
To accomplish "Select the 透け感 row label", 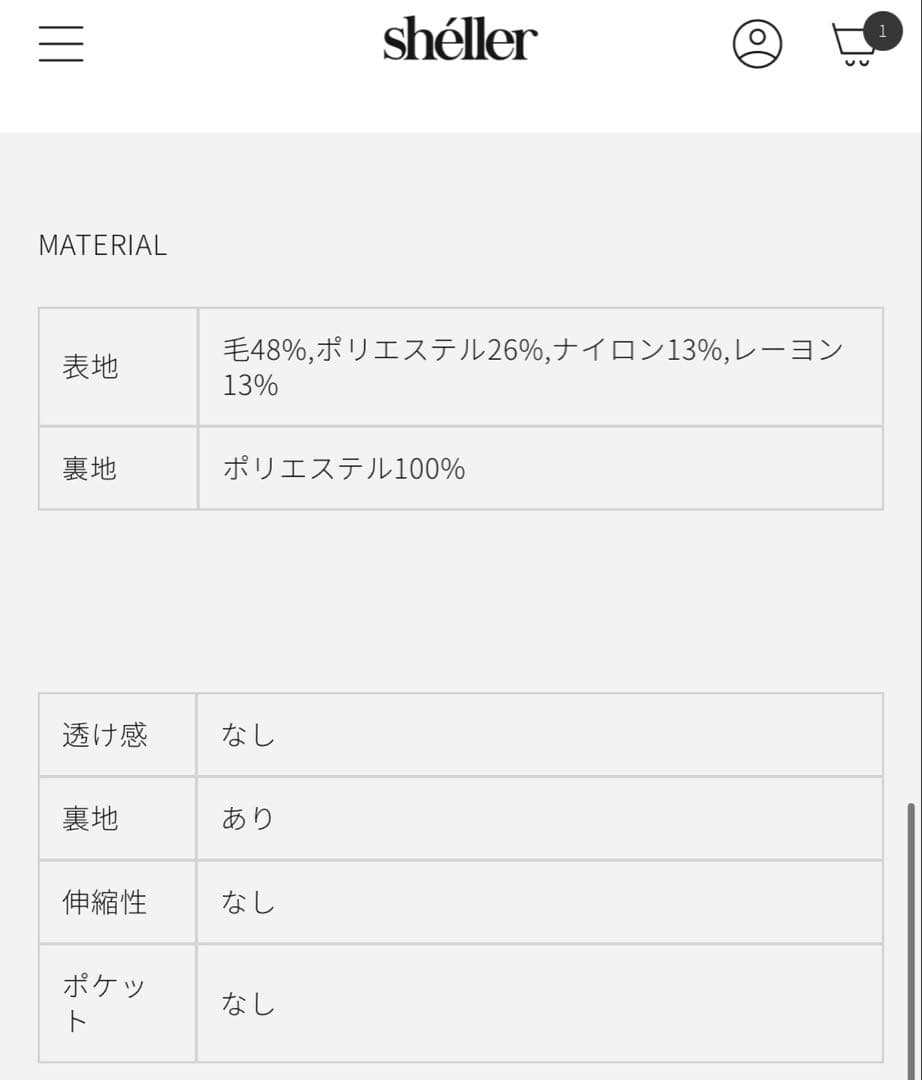I will (105, 735).
